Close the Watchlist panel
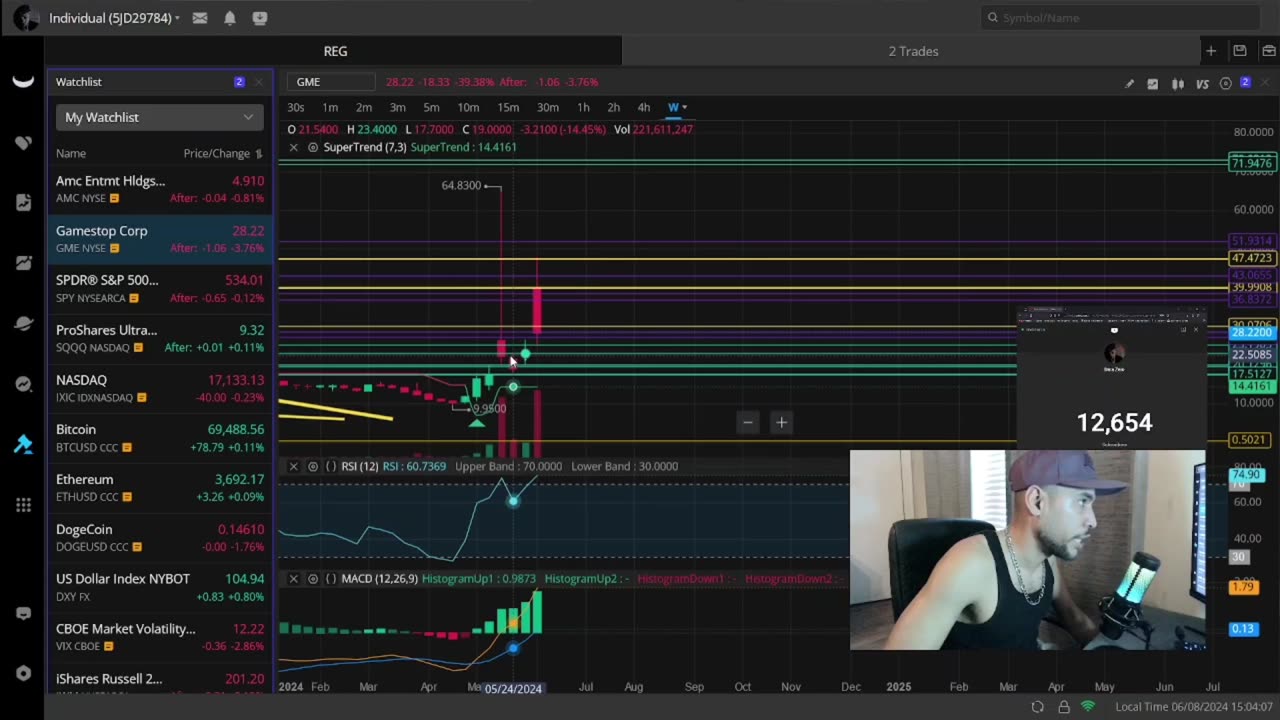The width and height of the screenshot is (1280, 720). coord(259,82)
